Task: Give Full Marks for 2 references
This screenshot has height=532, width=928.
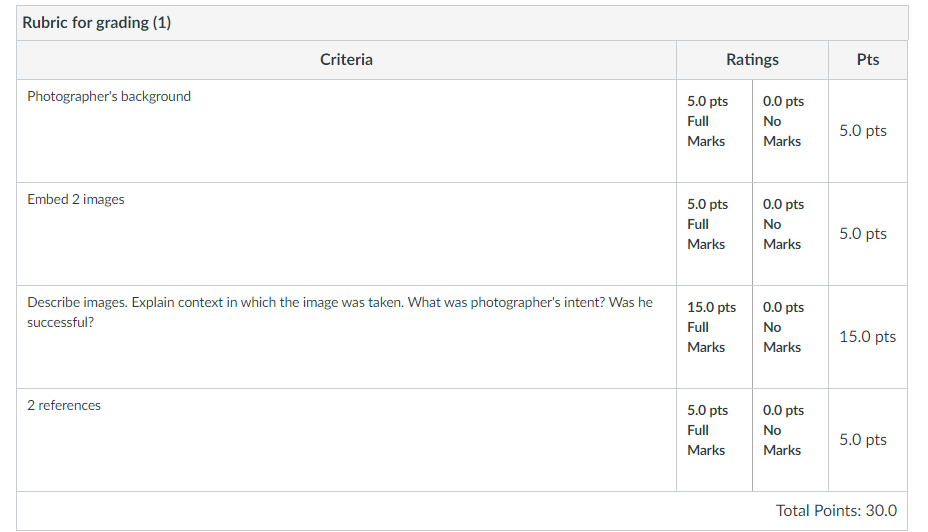Action: [x=714, y=440]
